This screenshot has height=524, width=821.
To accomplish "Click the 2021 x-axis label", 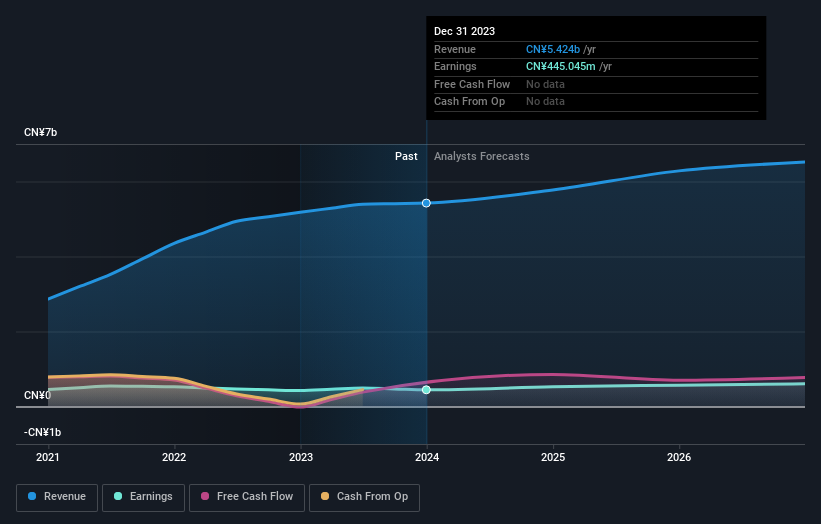I will [x=48, y=458].
